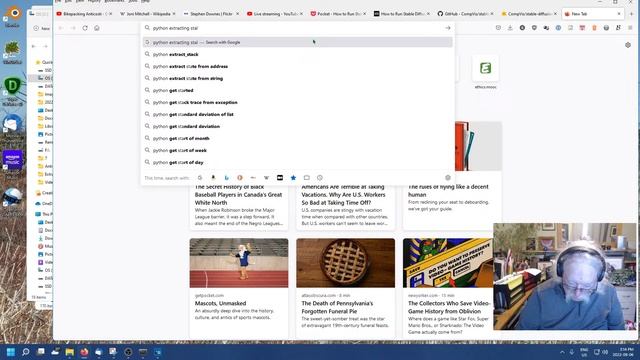Choose suggestion 'python get standard deviation of list'

(x=298, y=114)
